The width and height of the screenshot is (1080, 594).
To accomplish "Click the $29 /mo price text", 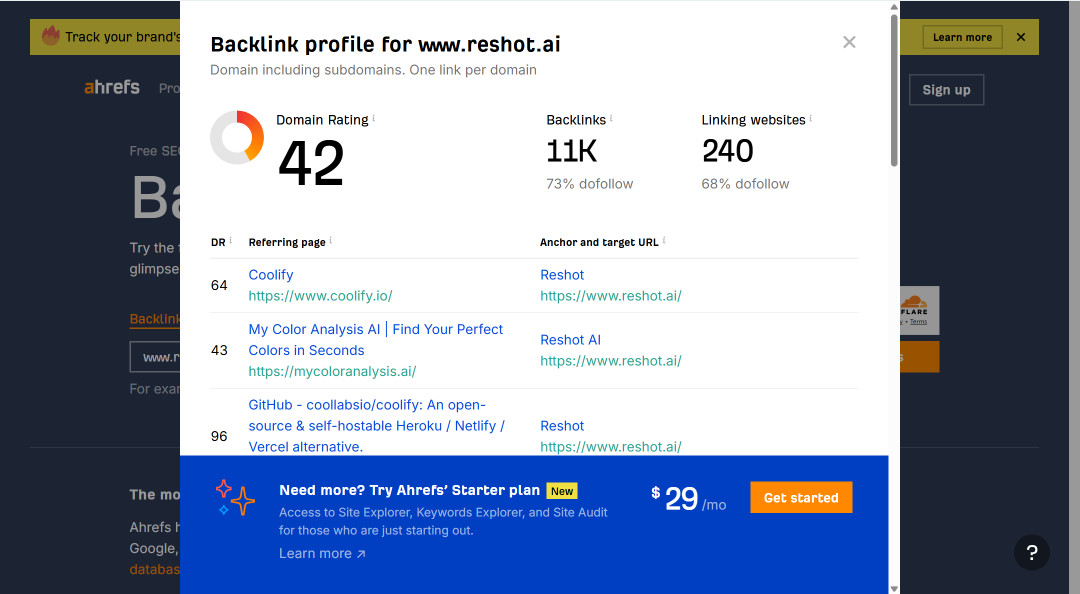I will [x=689, y=499].
